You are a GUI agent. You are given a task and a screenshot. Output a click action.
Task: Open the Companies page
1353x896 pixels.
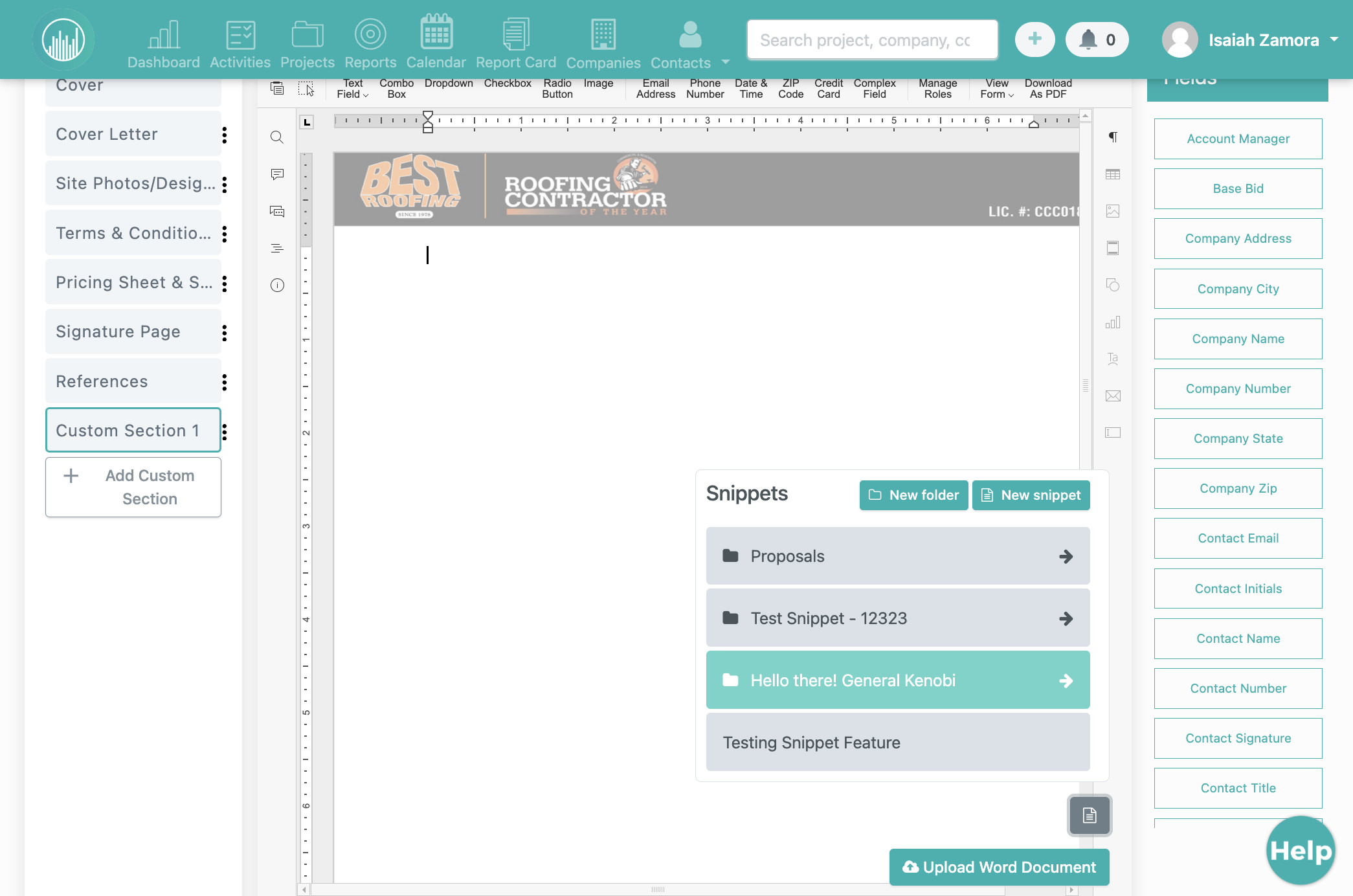[603, 44]
